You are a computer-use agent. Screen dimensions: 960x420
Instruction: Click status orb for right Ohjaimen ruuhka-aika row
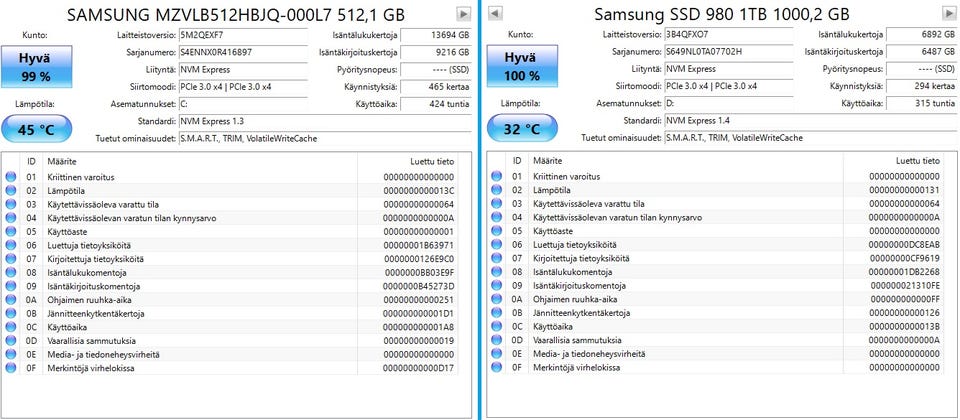point(497,299)
